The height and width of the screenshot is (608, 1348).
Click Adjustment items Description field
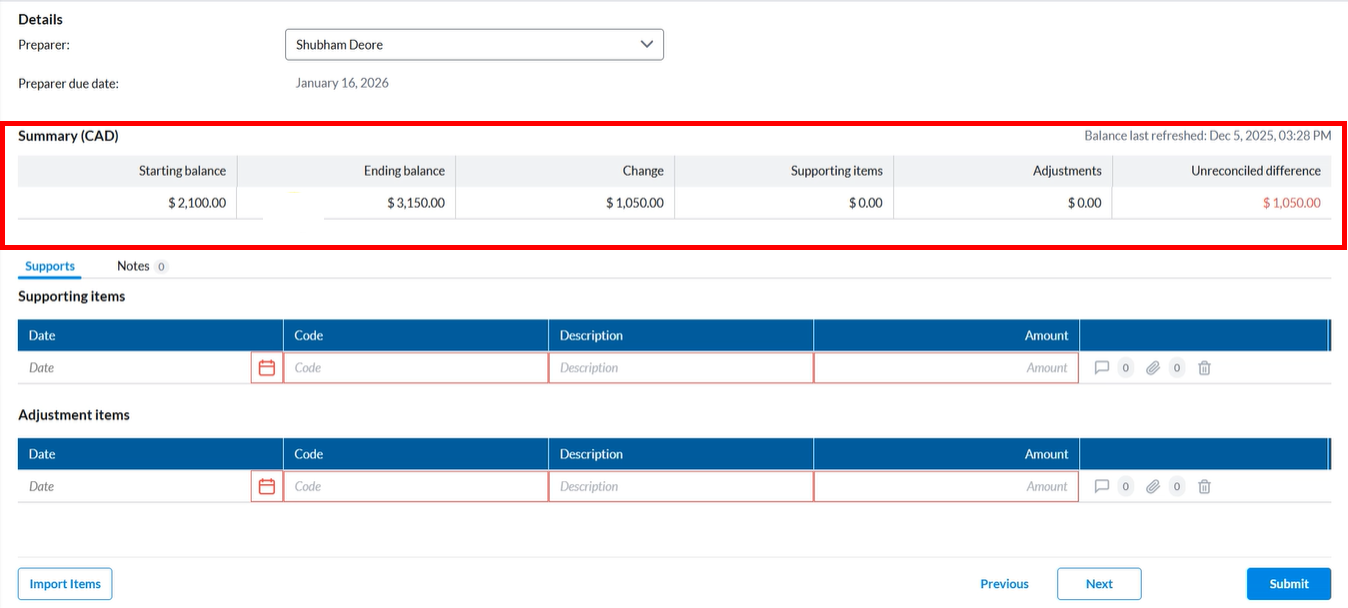tap(680, 487)
